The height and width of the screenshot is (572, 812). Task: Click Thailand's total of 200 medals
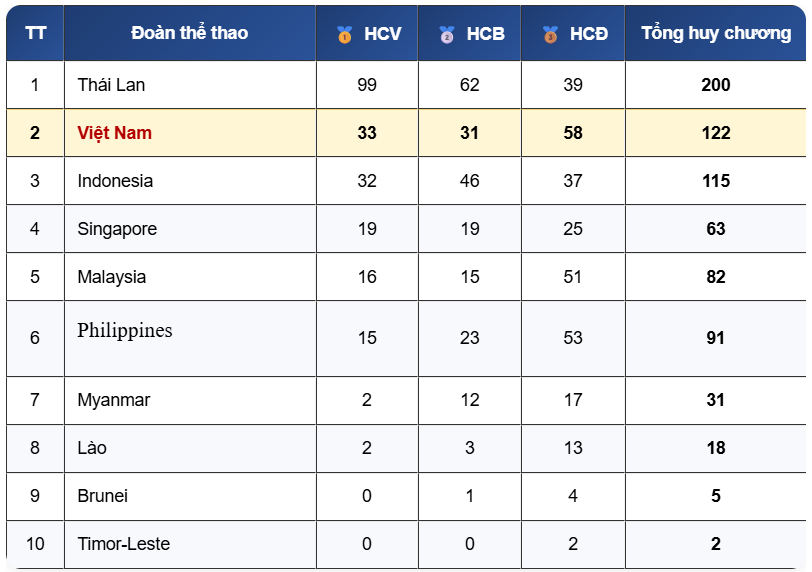pyautogui.click(x=716, y=85)
